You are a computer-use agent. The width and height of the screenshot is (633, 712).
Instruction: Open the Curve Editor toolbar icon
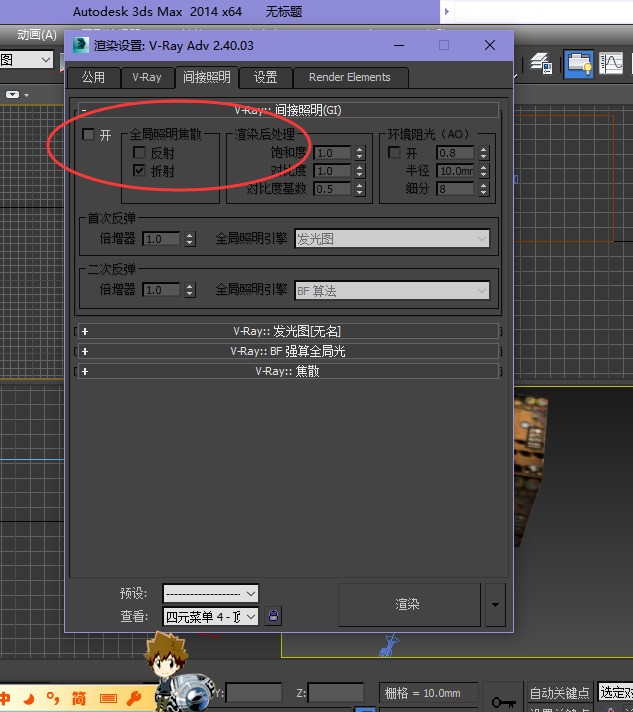tap(611, 64)
